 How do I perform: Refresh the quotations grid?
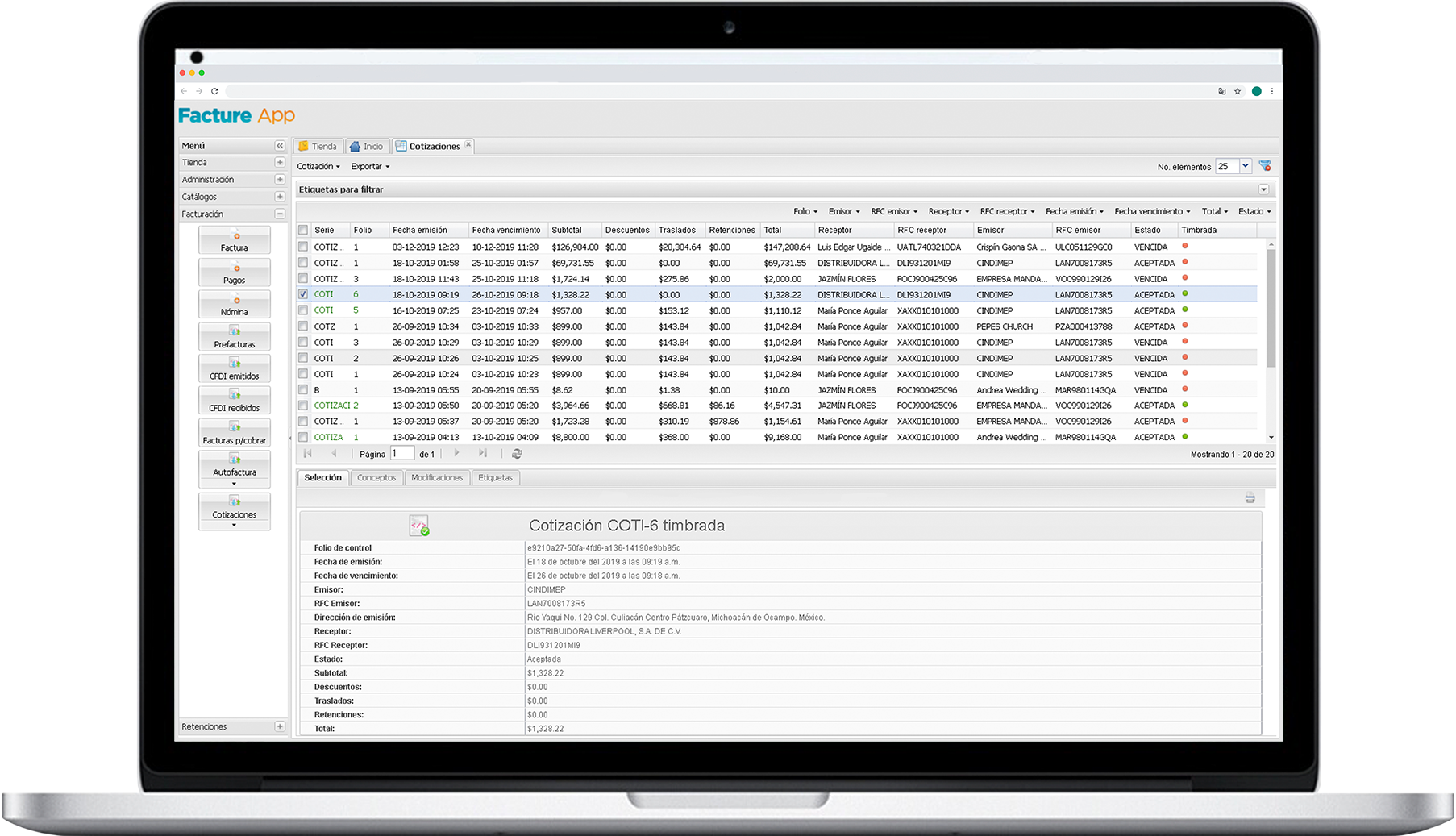point(518,454)
